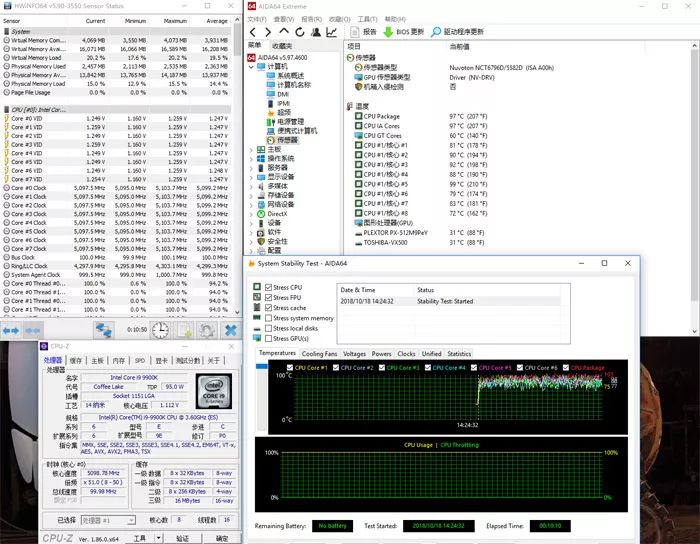The image size is (700, 544).
Task: Click HWiNFO collapse arrows icon
Action: coord(33,330)
